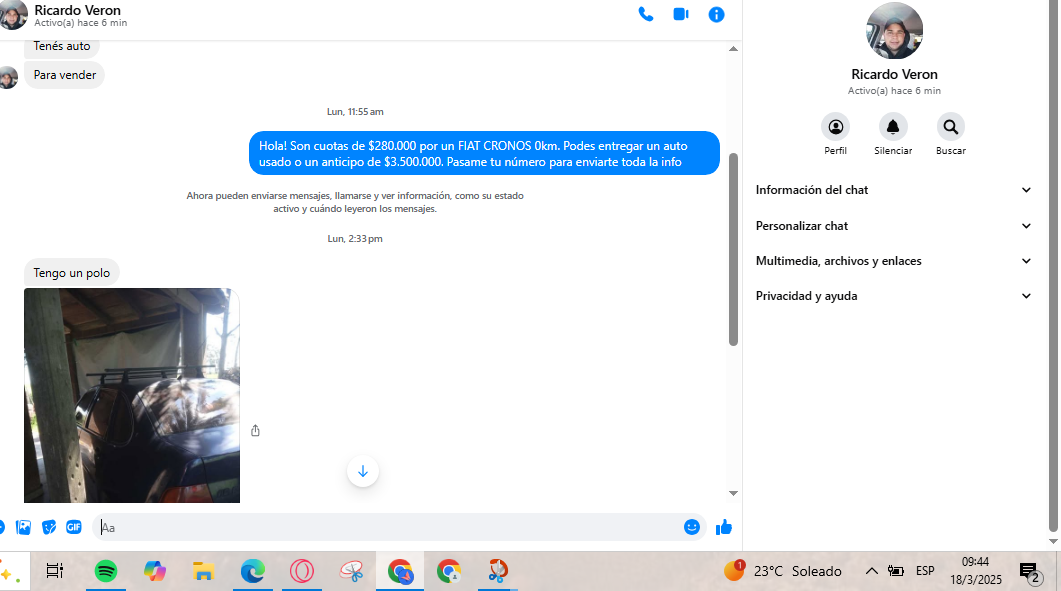Viewport: 1061px width, 591px height.
Task: Open the emoji picker in message box
Action: click(691, 527)
